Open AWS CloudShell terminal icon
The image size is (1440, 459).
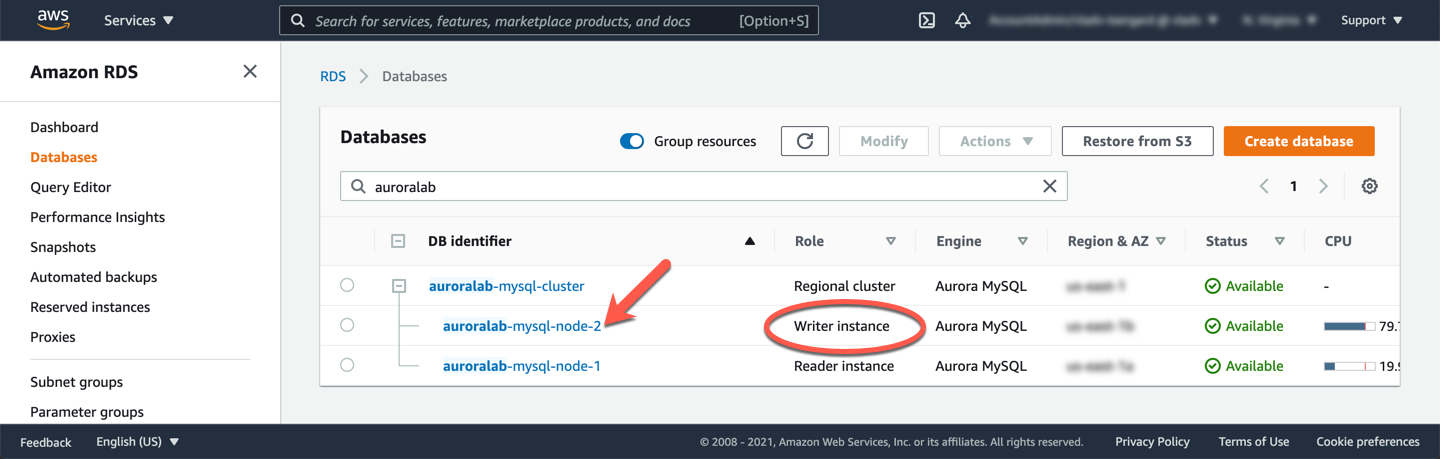tap(927, 20)
